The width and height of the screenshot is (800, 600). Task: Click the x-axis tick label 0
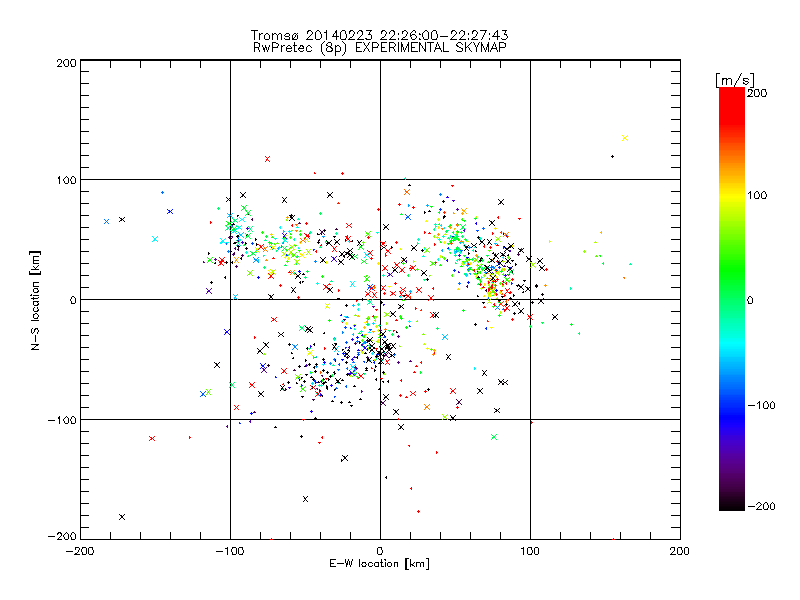[380, 551]
